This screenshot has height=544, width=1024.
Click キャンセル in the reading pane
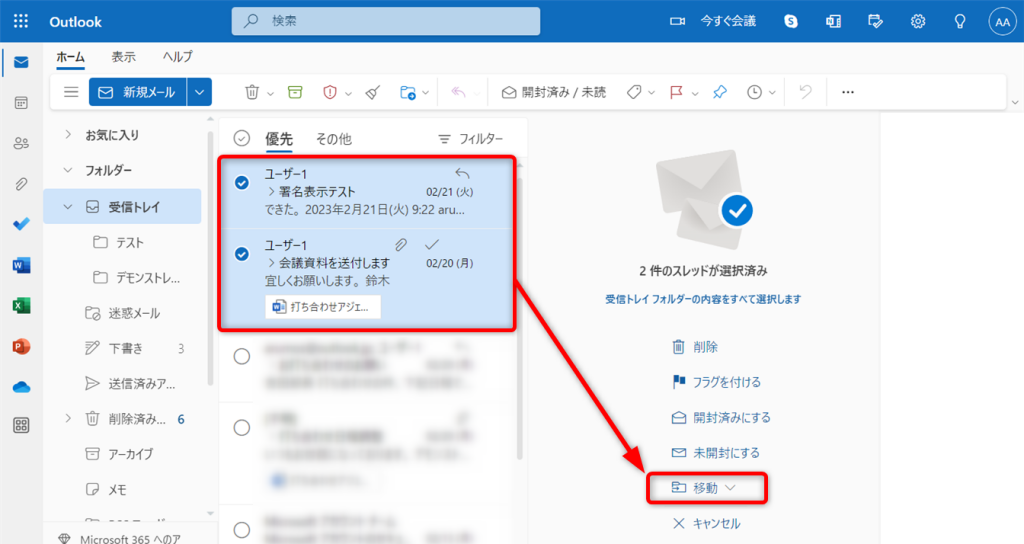pyautogui.click(x=707, y=523)
